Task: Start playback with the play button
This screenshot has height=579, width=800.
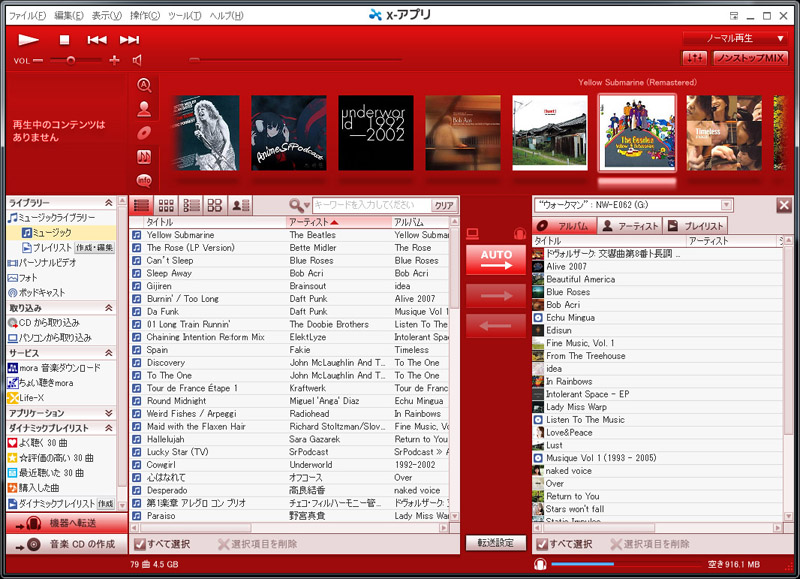Action: tap(28, 39)
